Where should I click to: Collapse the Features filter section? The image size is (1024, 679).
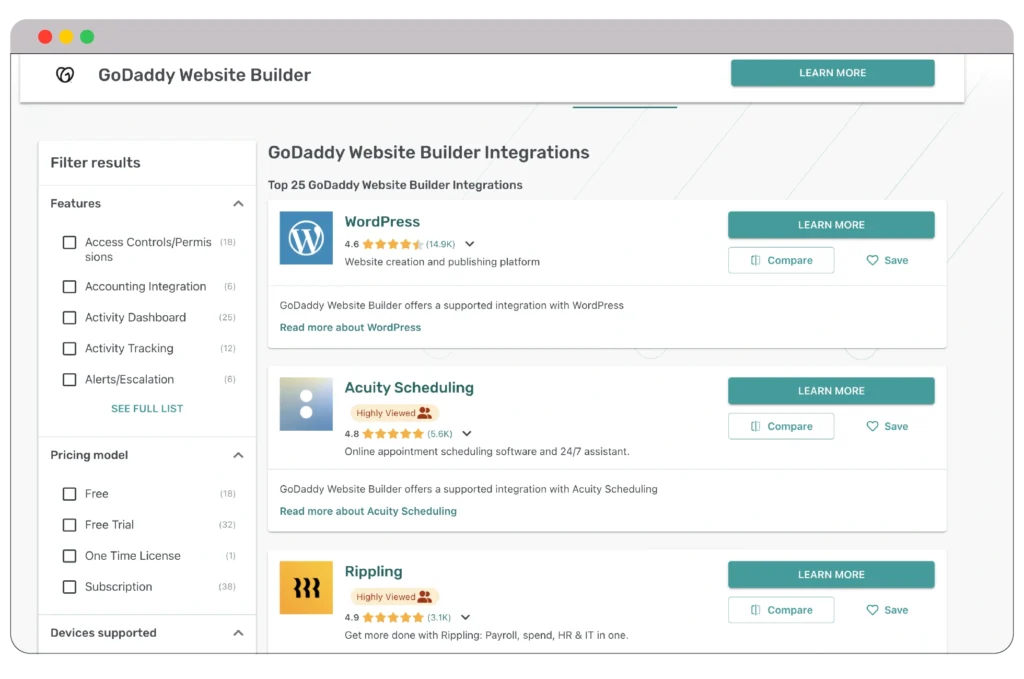237,203
